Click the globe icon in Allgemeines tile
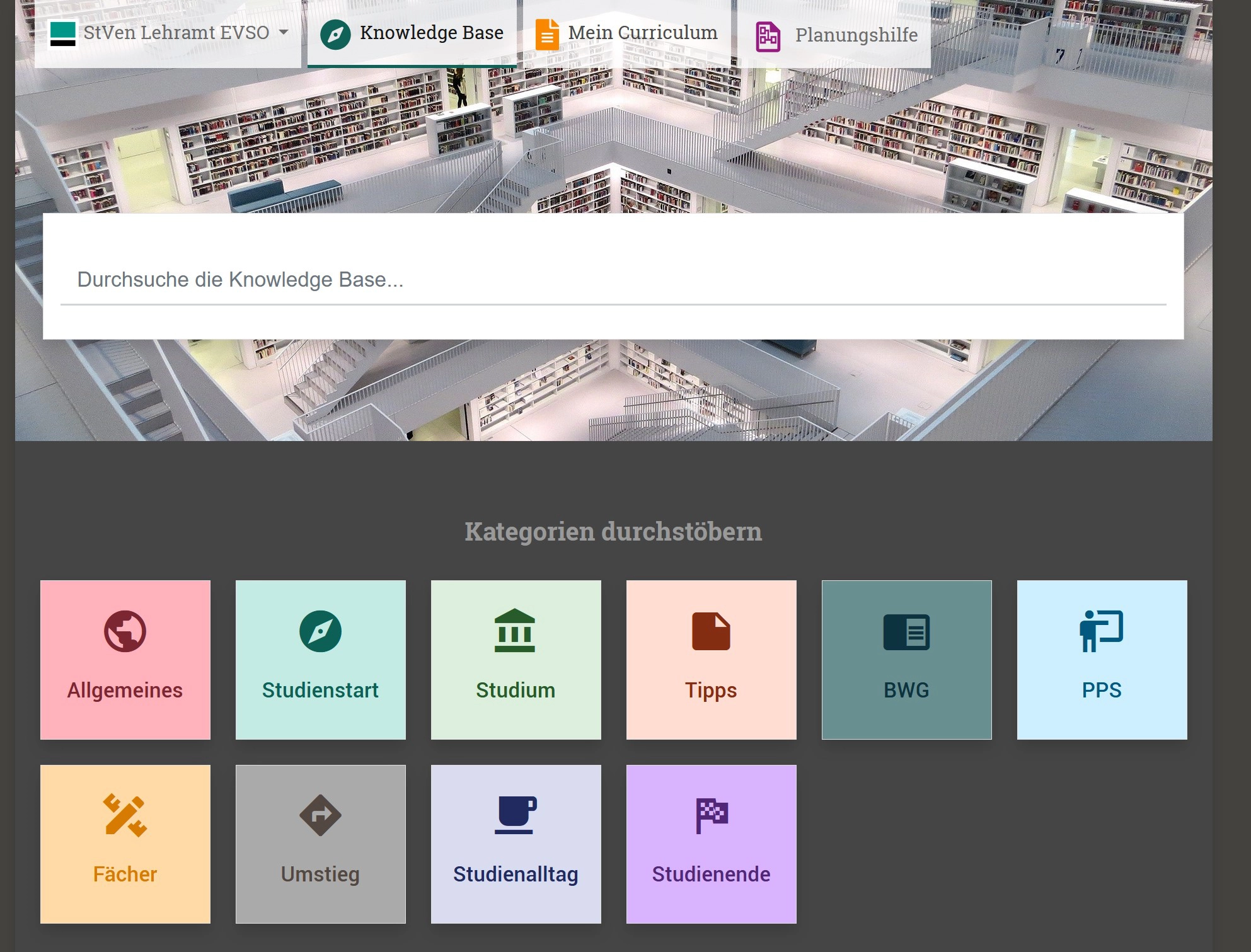This screenshot has width=1251, height=952. coord(125,631)
